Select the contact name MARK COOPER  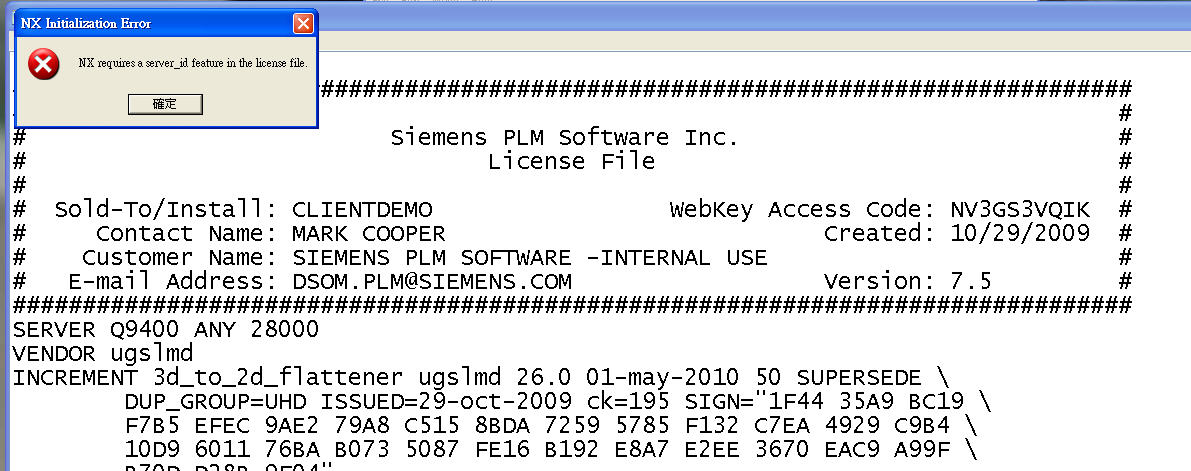pos(369,234)
